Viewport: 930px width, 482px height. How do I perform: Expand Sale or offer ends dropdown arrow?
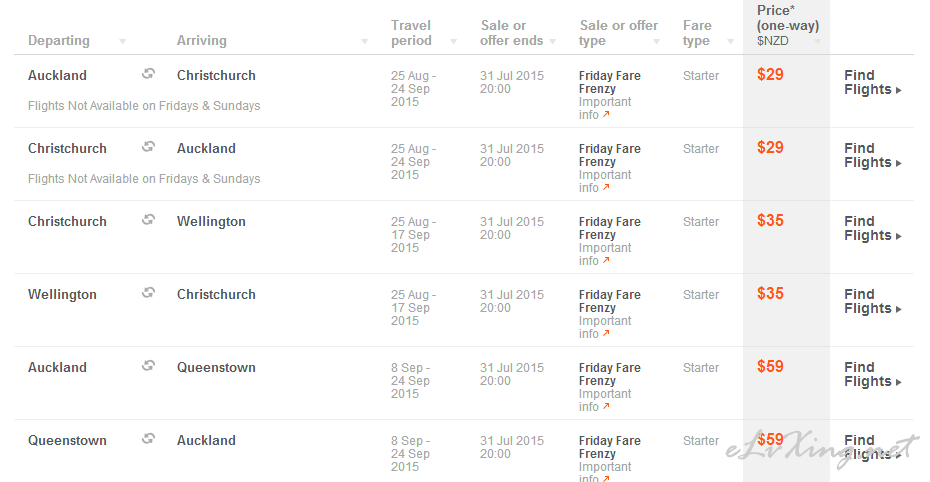tap(553, 42)
